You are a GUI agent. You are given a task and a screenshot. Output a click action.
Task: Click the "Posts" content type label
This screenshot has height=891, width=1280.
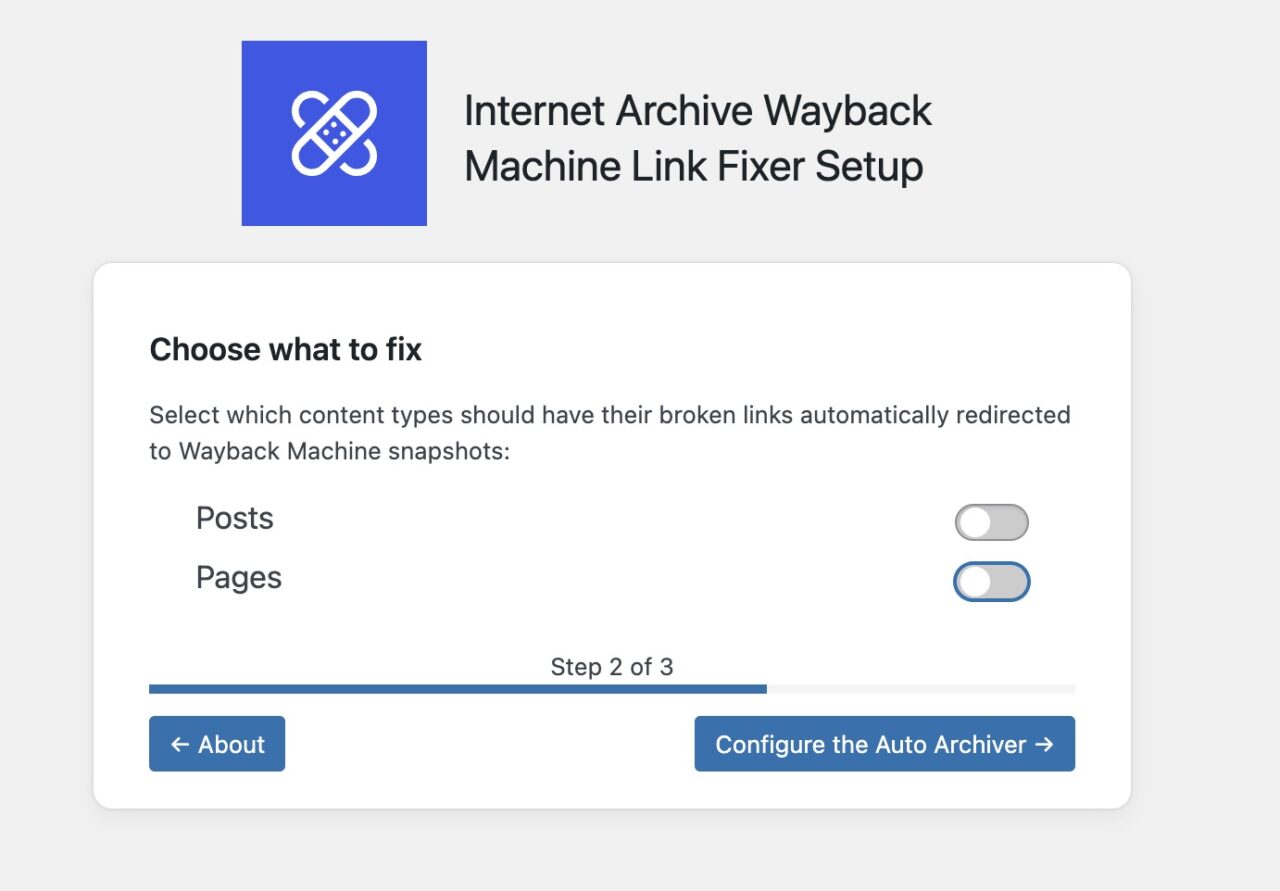234,518
